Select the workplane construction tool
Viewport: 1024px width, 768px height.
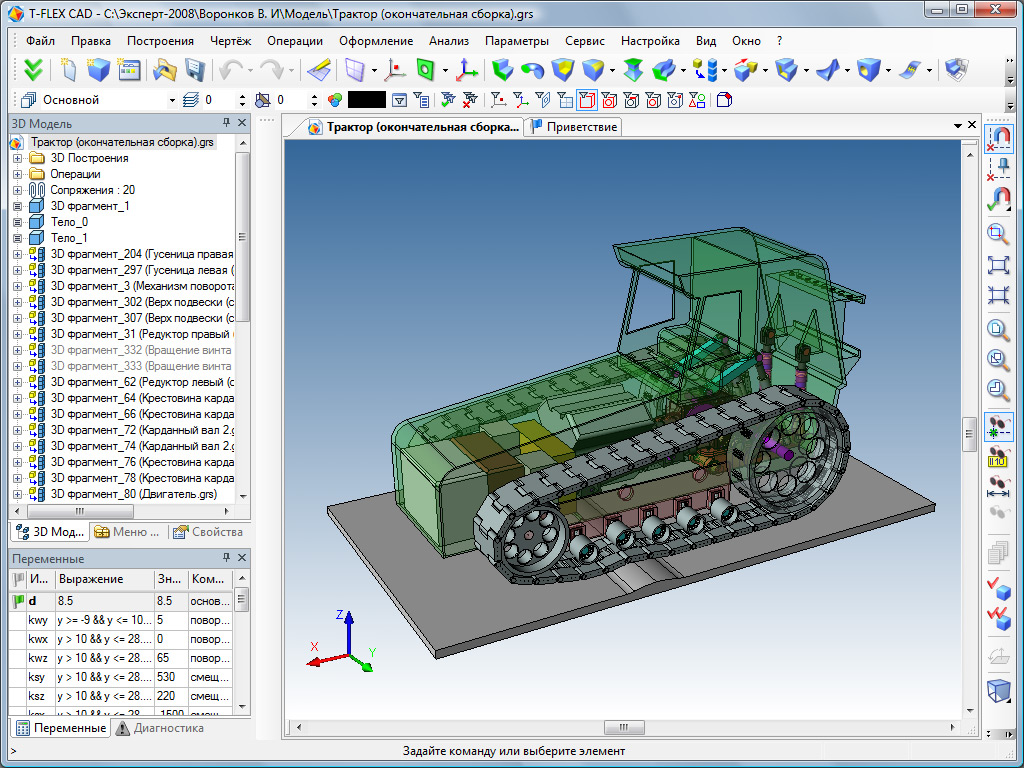pos(355,69)
